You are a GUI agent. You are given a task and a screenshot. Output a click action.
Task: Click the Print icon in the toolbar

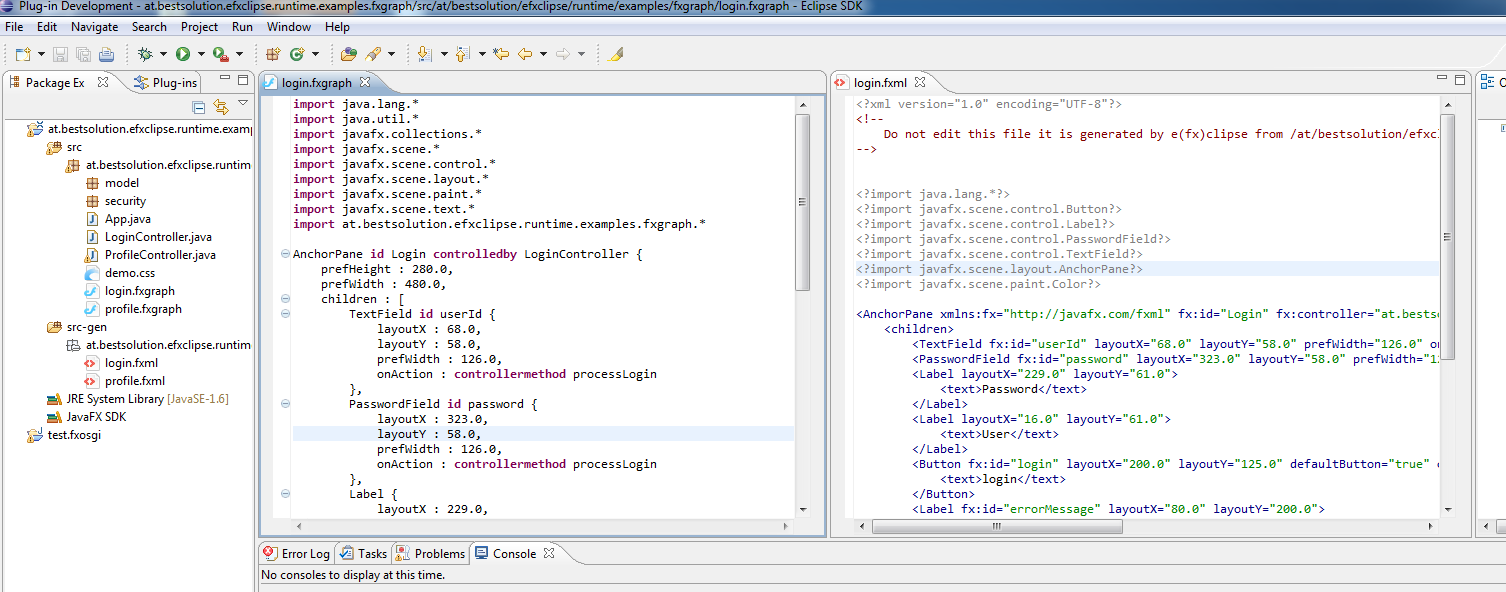click(107, 53)
